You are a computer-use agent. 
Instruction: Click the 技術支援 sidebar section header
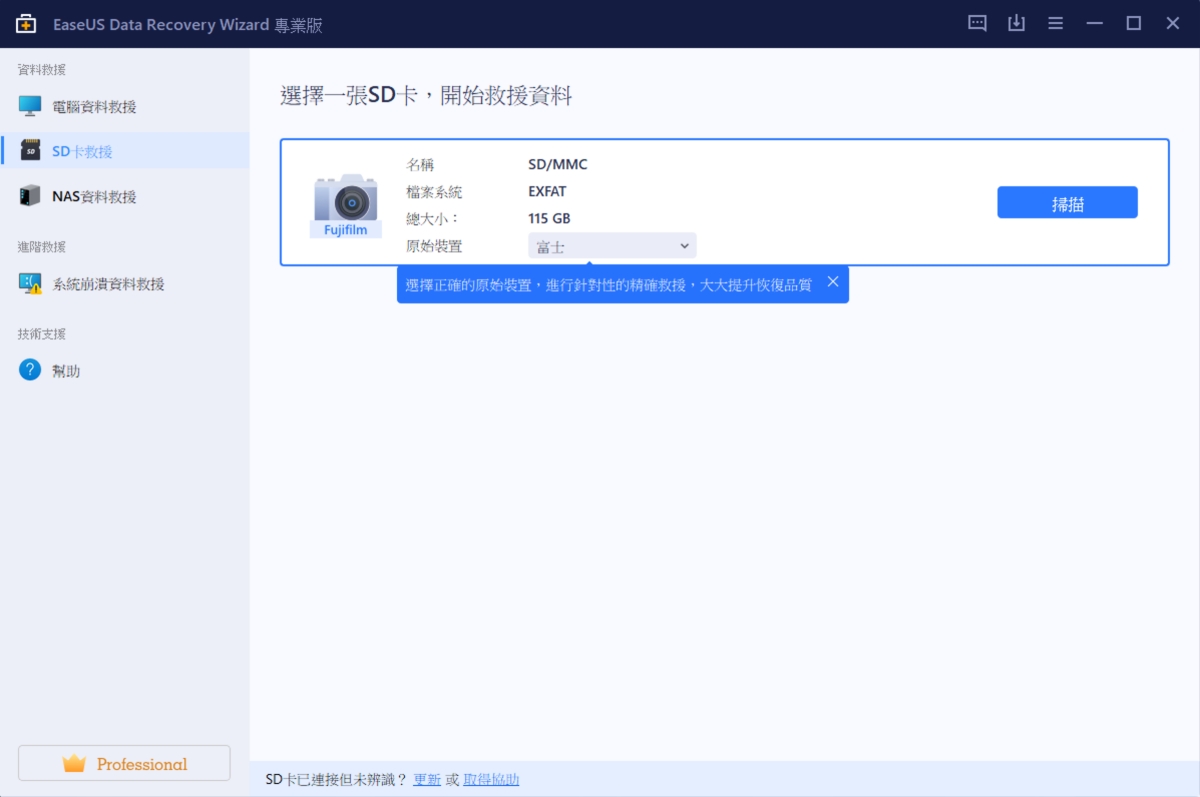click(41, 334)
